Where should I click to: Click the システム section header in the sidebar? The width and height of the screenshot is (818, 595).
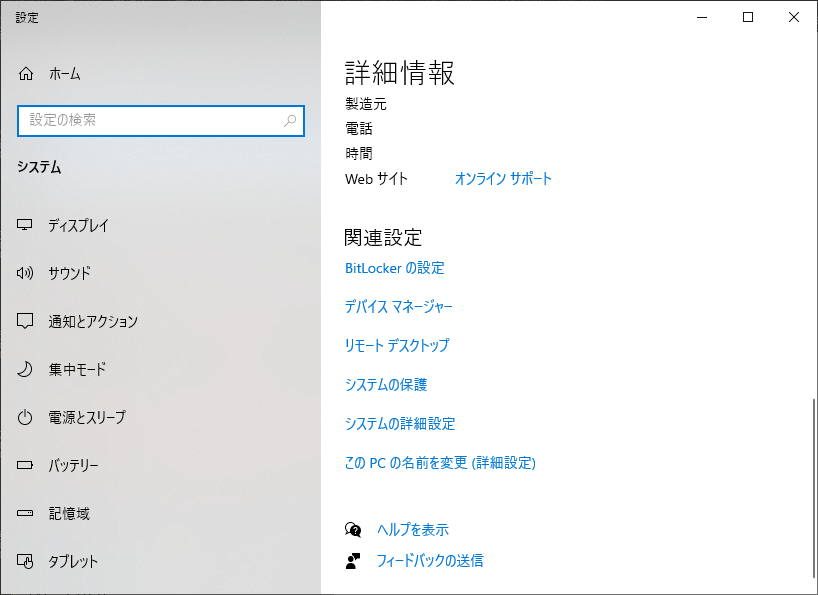[x=39, y=167]
